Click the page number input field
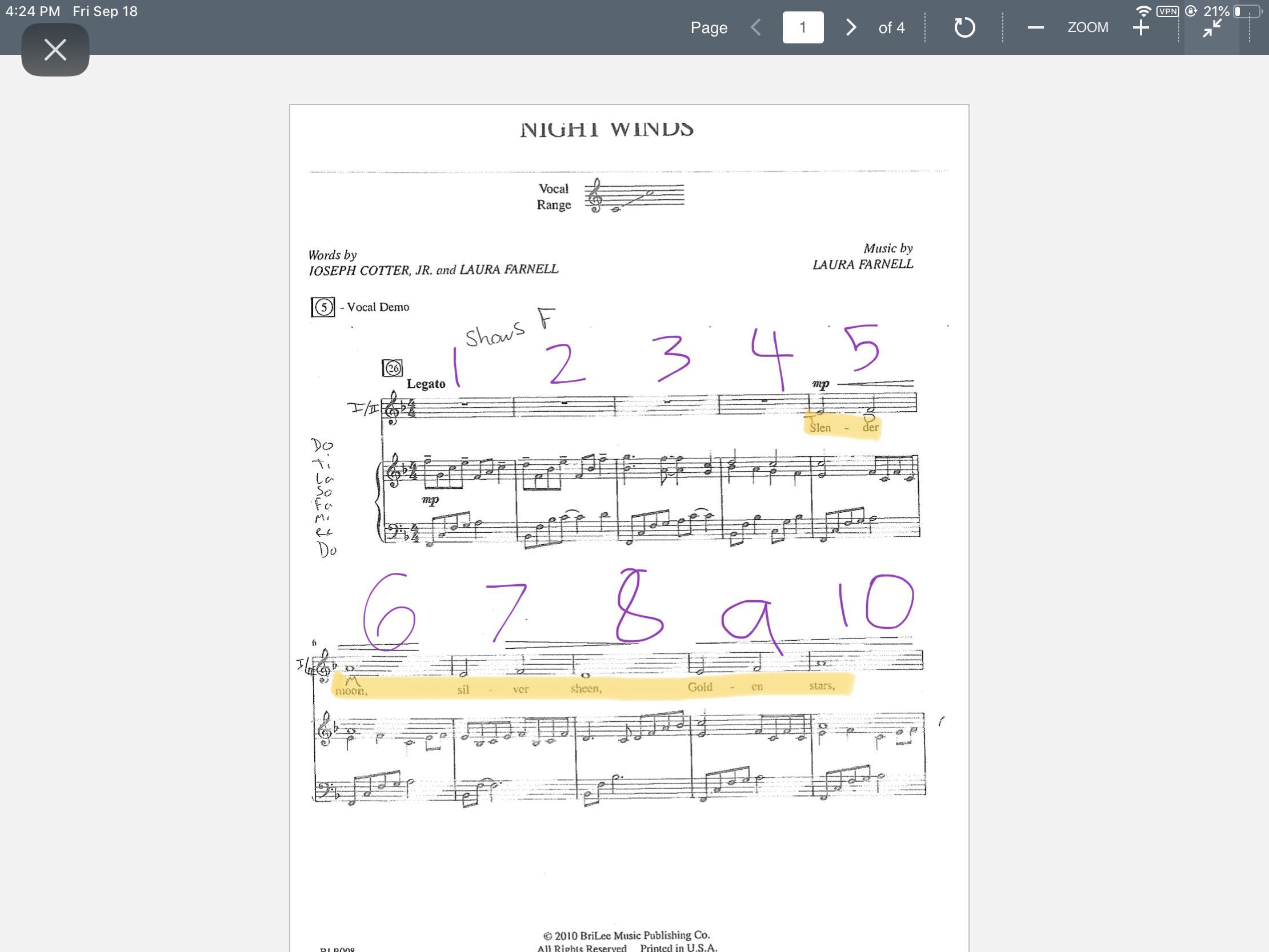Image resolution: width=1269 pixels, height=952 pixels. click(803, 27)
